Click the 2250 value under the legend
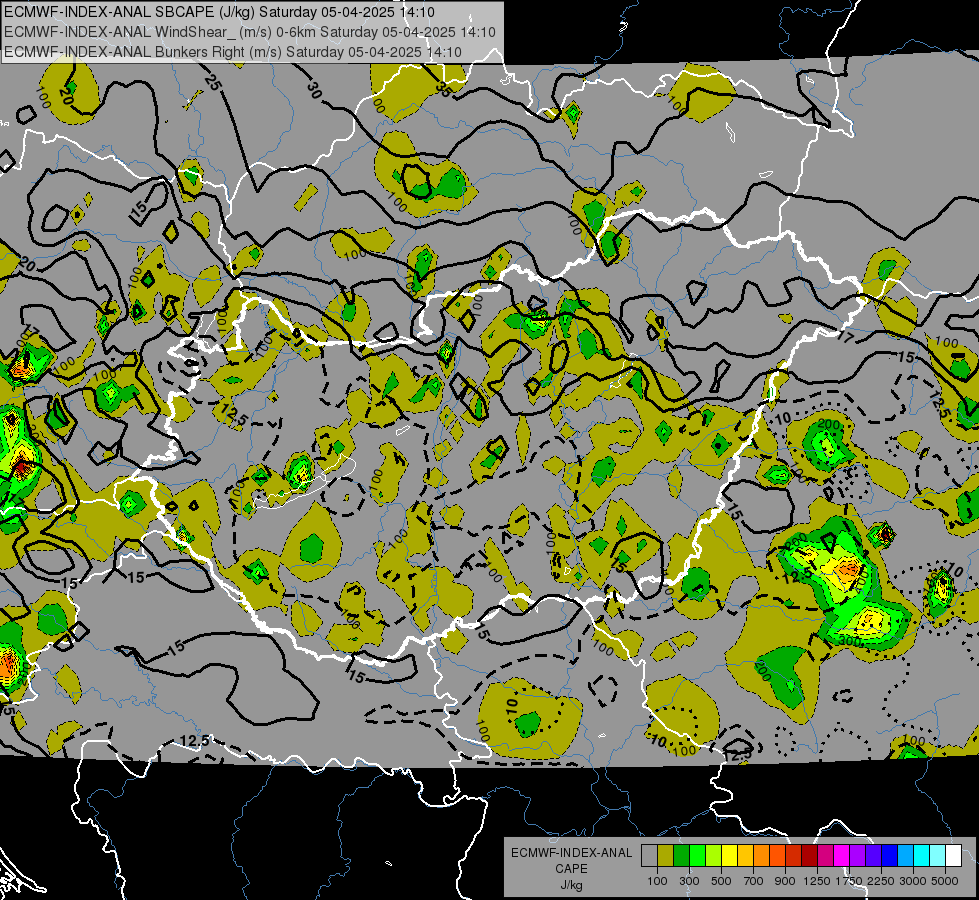The height and width of the screenshot is (900, 979). [881, 881]
